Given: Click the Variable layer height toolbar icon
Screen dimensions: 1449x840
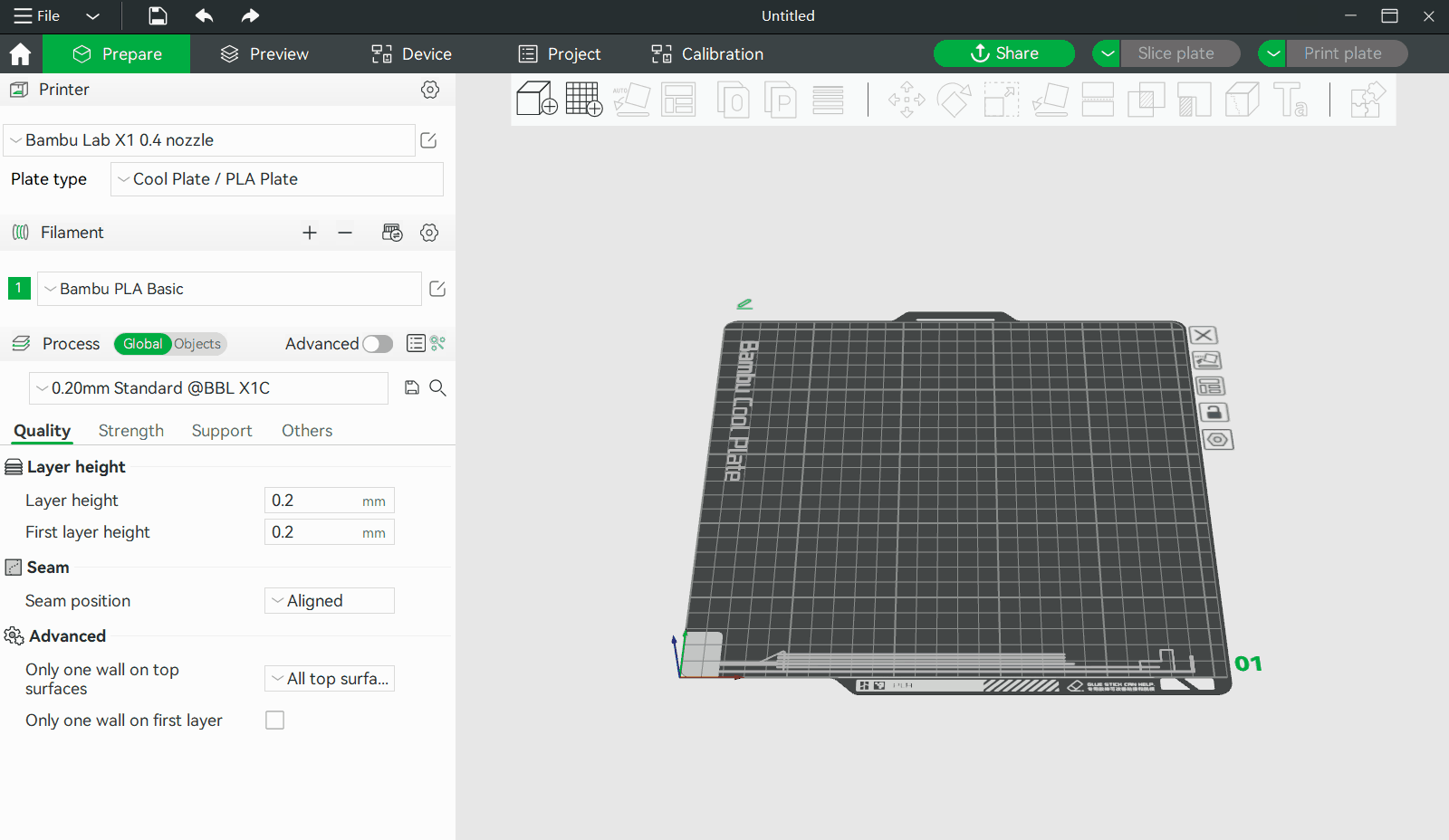Looking at the screenshot, I should (x=828, y=100).
